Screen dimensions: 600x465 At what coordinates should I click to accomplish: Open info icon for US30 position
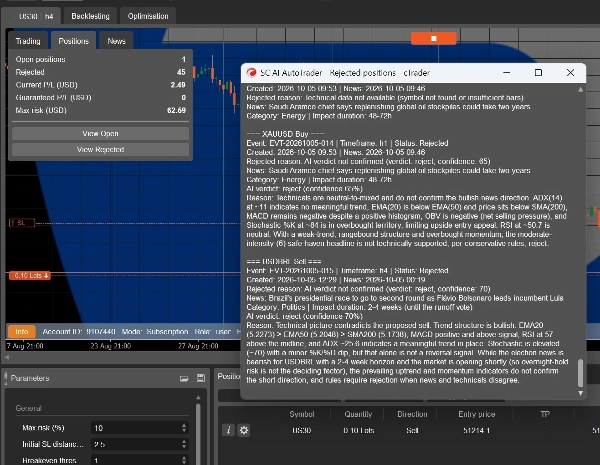(228, 430)
